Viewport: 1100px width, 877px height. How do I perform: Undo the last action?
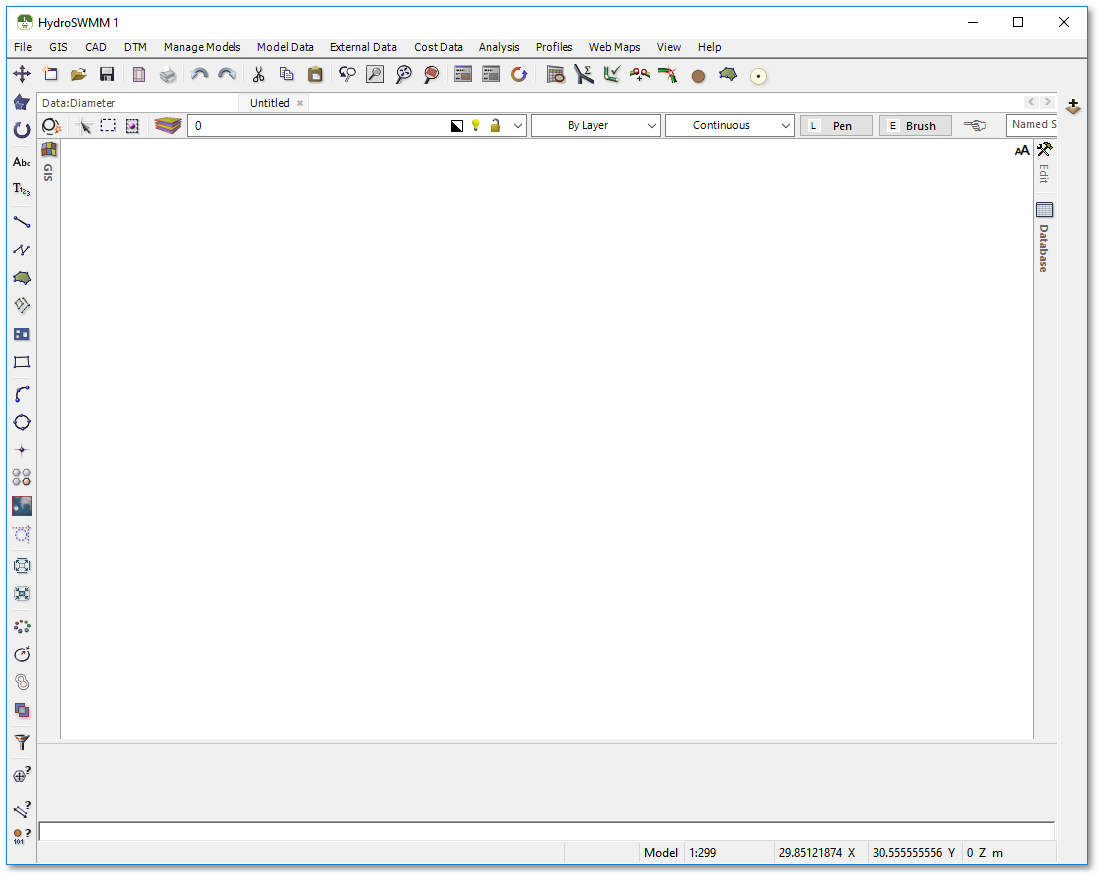click(x=199, y=74)
